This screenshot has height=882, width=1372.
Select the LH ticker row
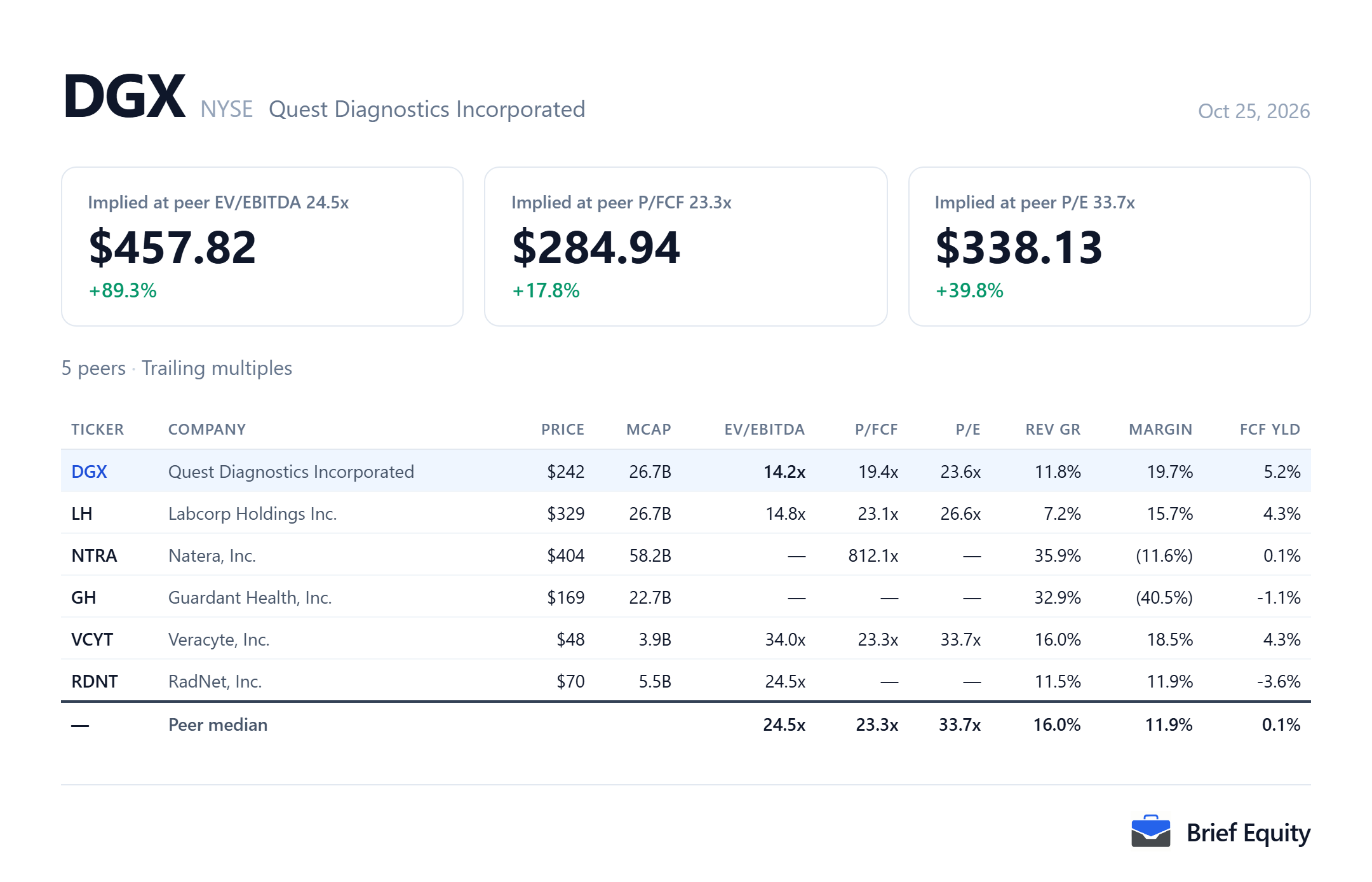click(x=686, y=513)
